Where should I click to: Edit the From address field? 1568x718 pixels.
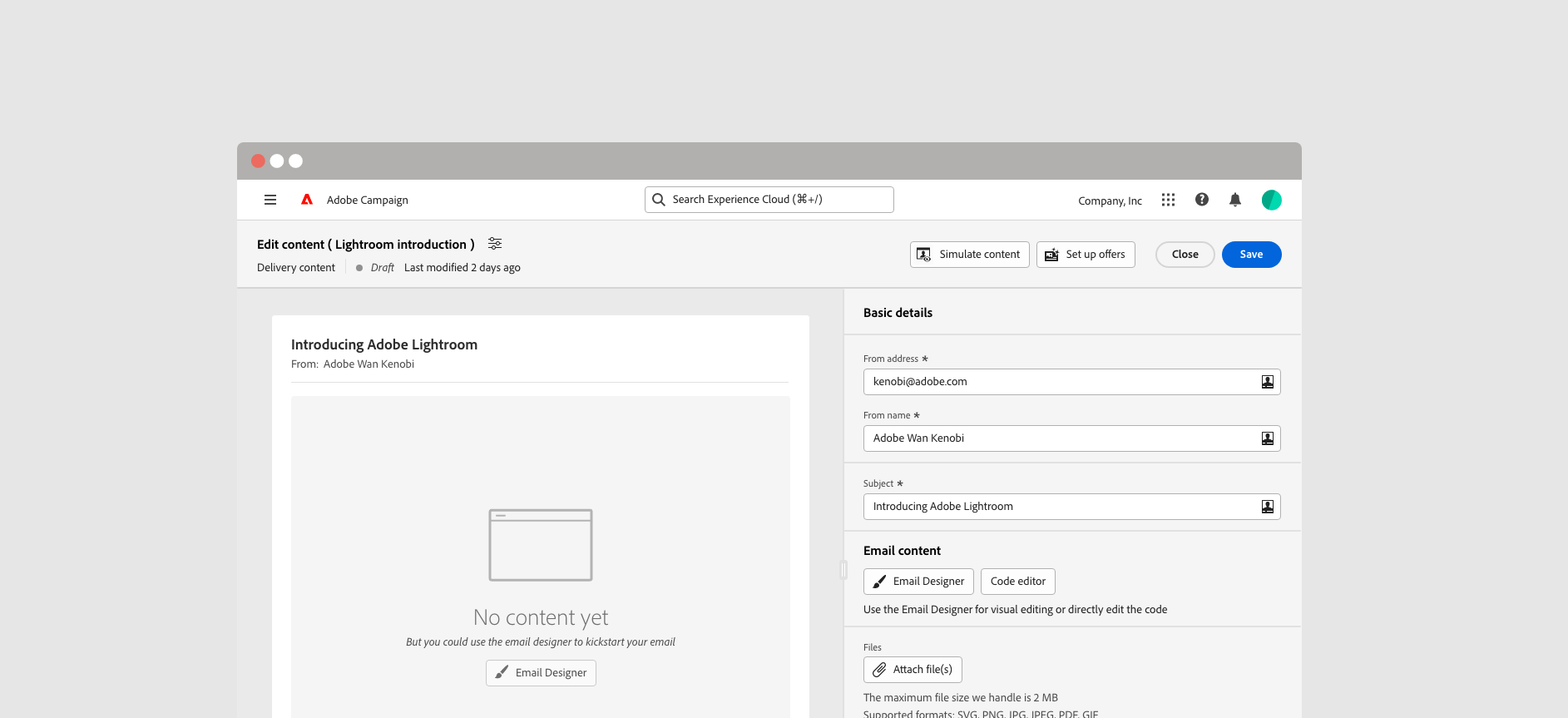coord(1072,382)
